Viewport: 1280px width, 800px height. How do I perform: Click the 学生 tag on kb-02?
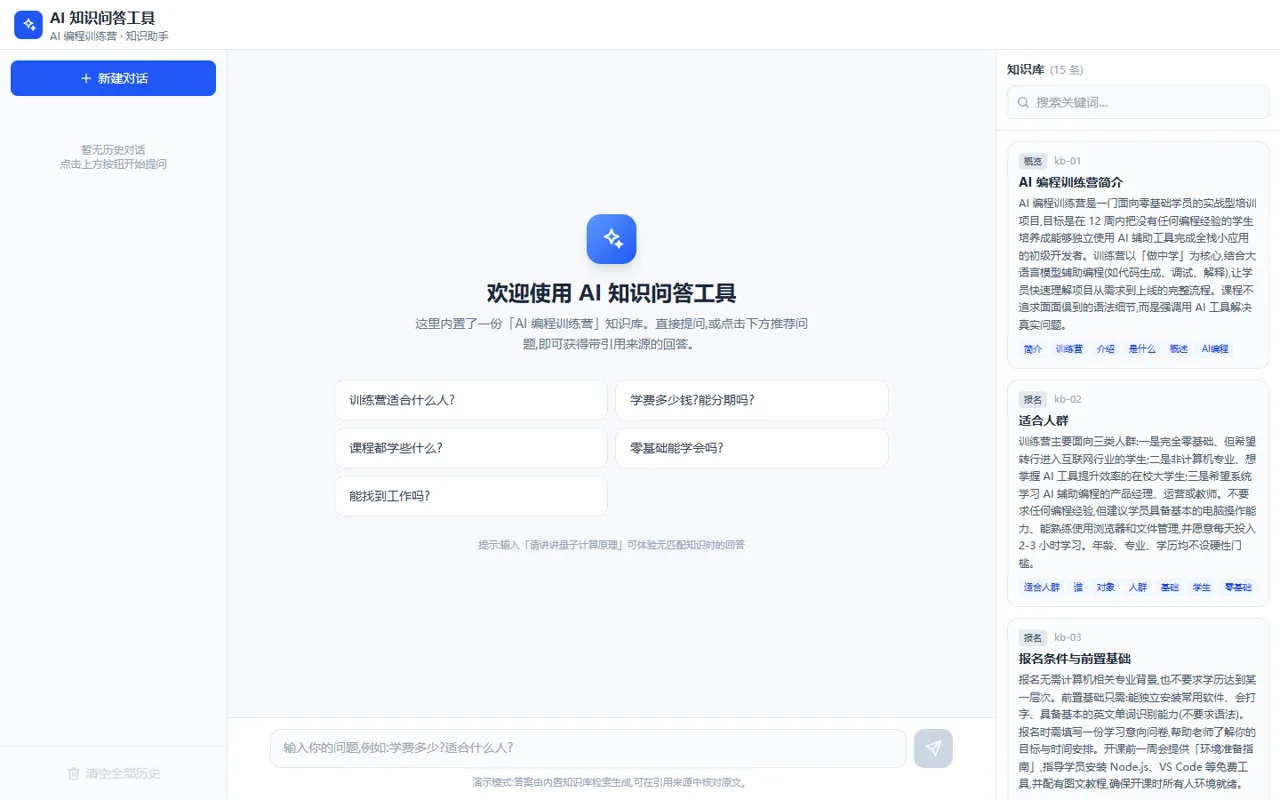[x=1201, y=587]
